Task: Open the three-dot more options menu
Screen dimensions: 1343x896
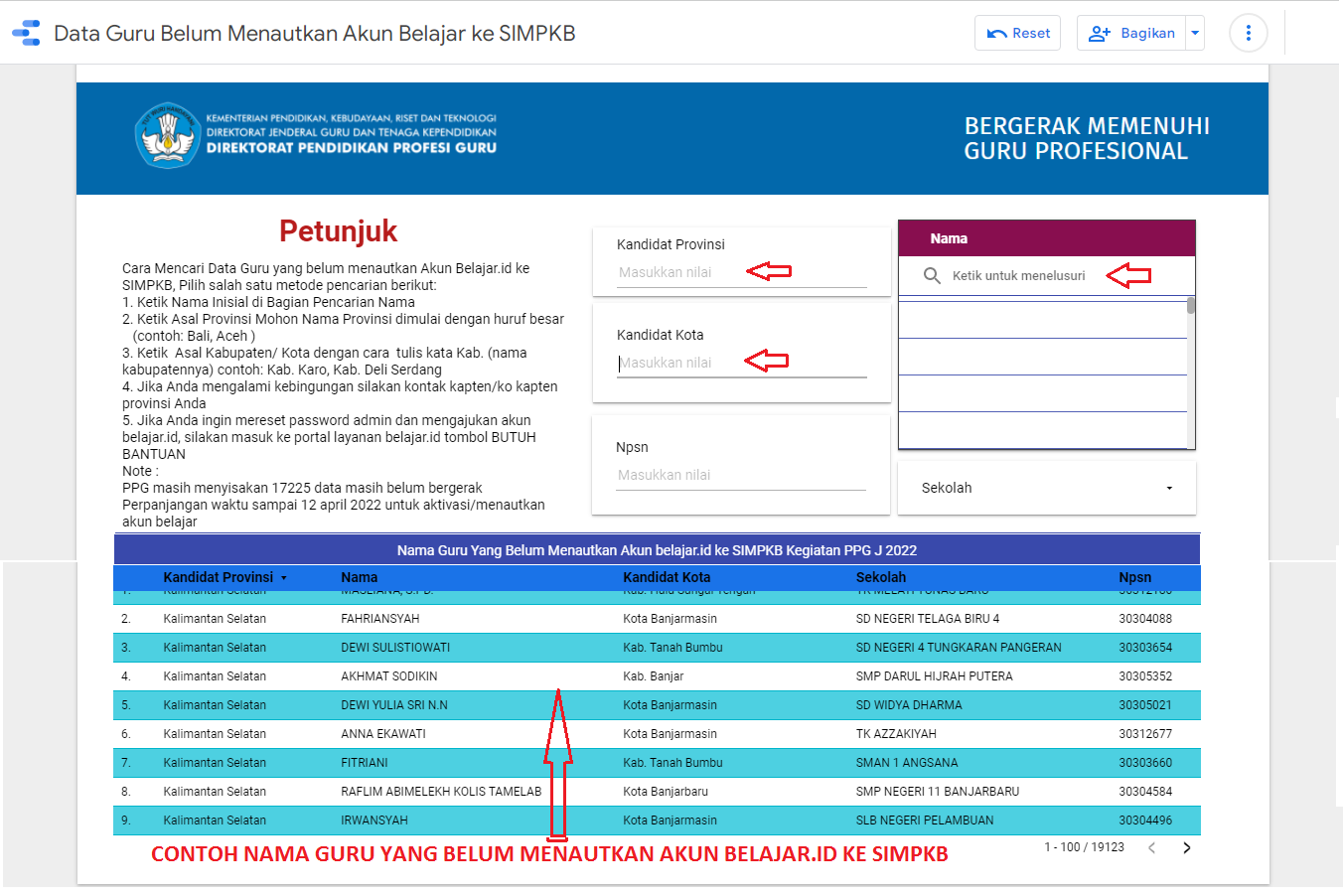Action: tap(1249, 33)
